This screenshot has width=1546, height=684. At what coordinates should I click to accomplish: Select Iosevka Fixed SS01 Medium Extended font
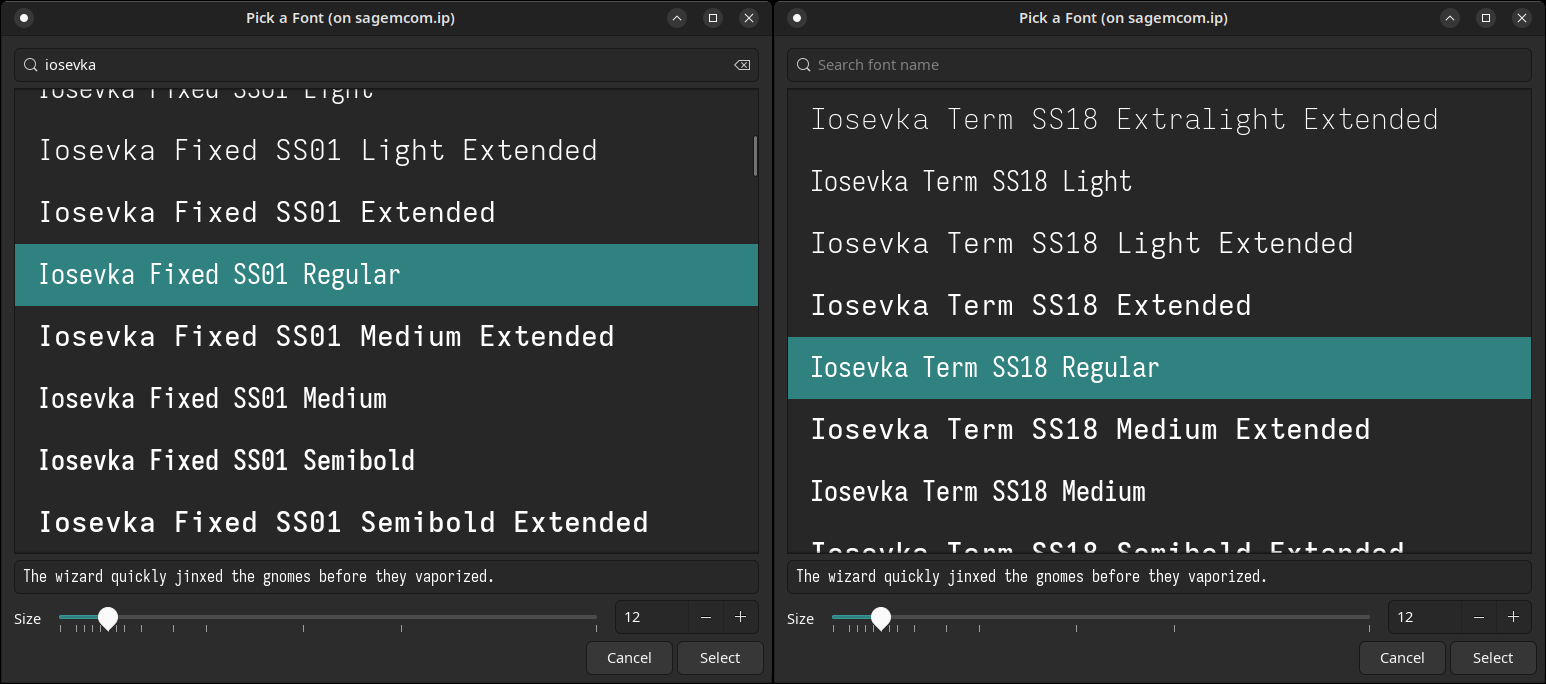coord(326,337)
